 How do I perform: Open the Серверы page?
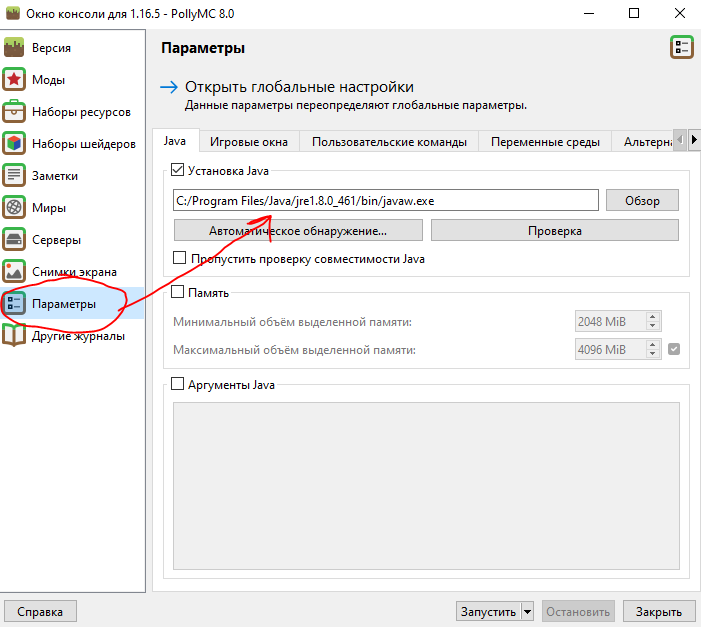point(56,240)
